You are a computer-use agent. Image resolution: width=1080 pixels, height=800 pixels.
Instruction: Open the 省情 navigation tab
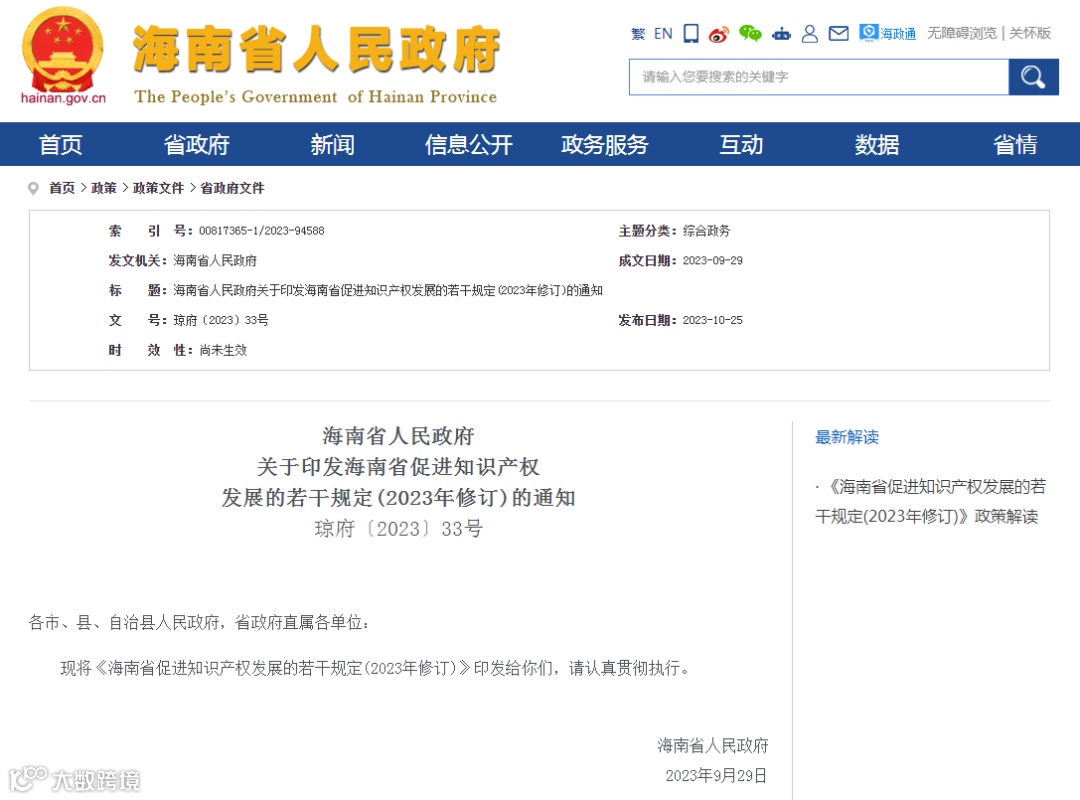[1015, 145]
